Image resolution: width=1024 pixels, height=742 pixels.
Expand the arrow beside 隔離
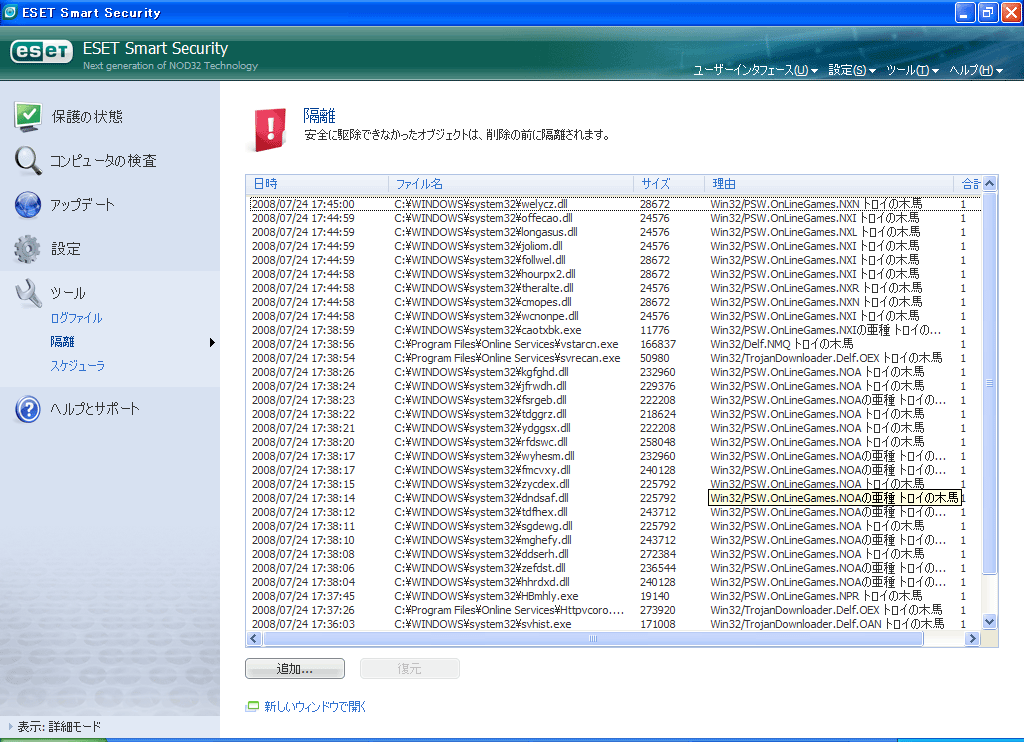212,342
